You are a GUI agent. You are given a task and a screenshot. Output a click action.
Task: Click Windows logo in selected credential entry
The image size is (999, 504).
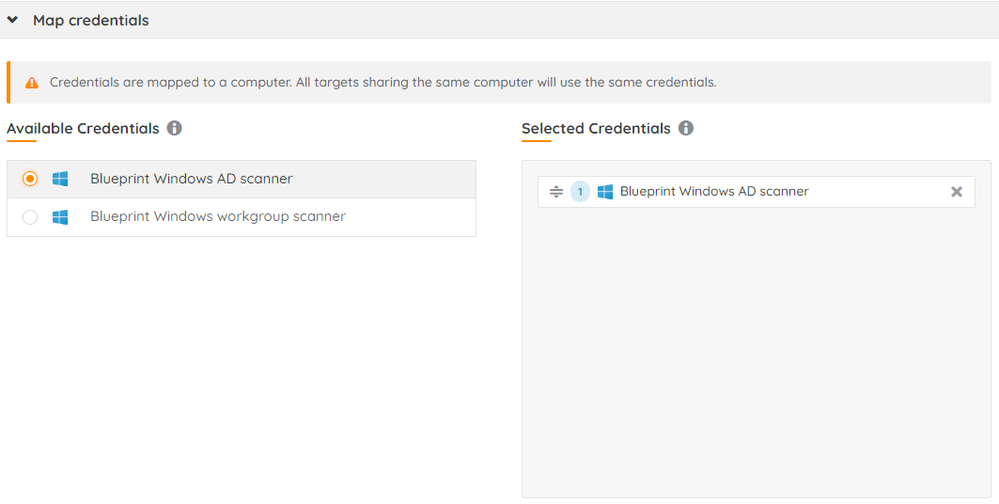click(x=605, y=192)
